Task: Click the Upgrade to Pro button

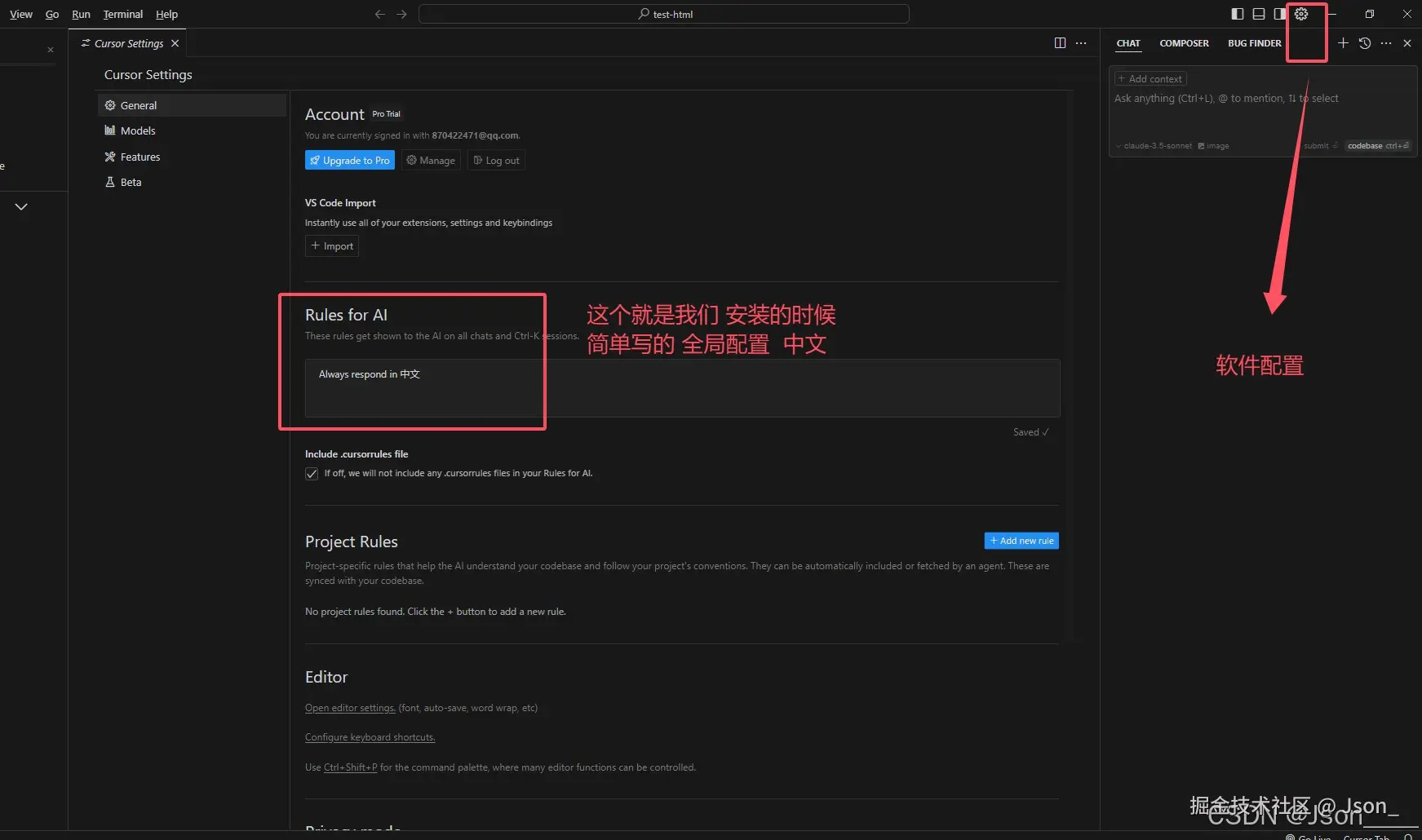Action: pyautogui.click(x=350, y=160)
